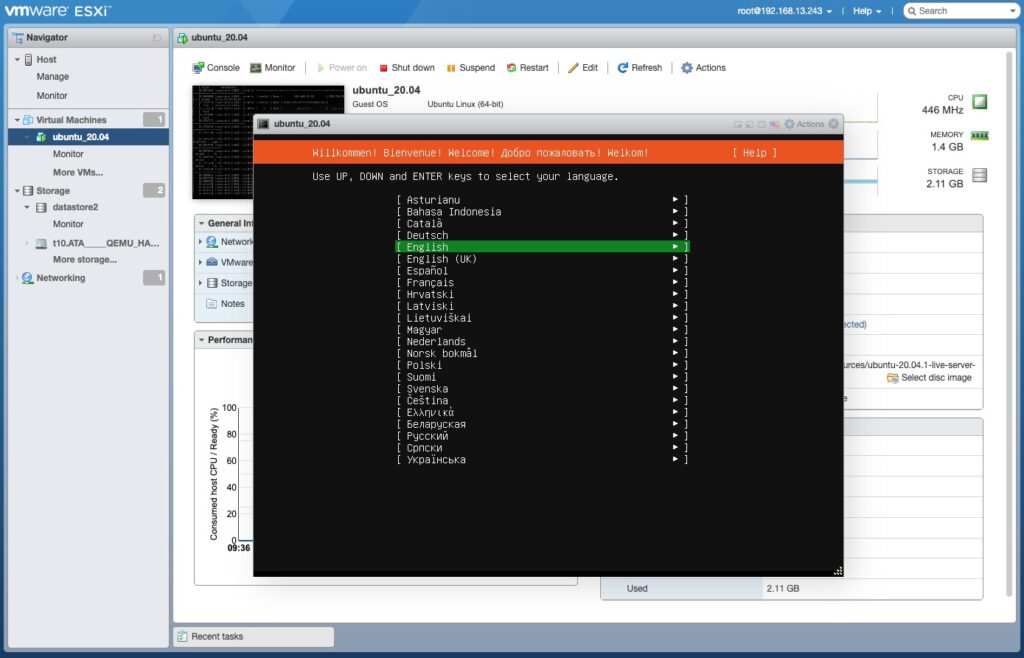The image size is (1024, 658).
Task: Click the Edit pencil toolbar button
Action: pyautogui.click(x=583, y=68)
